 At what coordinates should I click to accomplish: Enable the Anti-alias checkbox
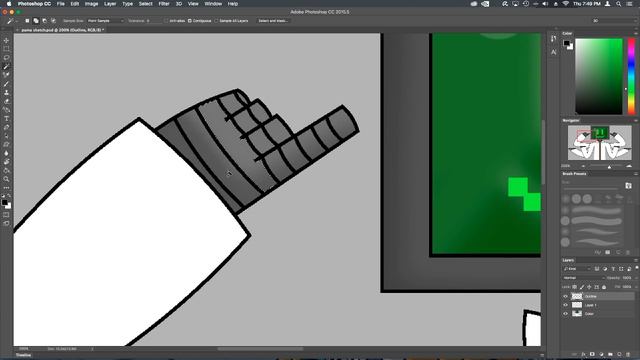coord(166,20)
